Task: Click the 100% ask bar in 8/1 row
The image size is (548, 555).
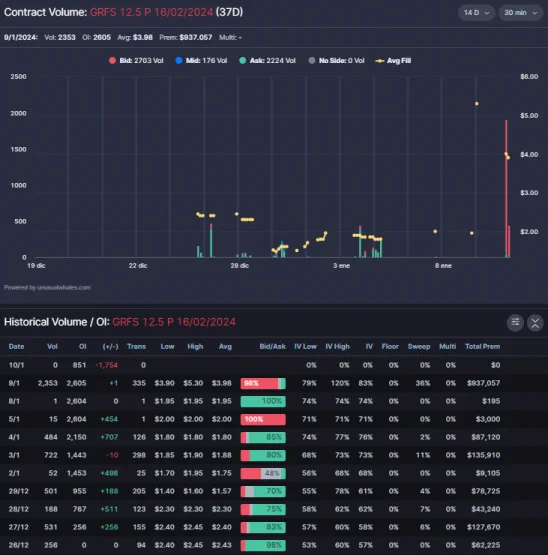Action: point(263,401)
